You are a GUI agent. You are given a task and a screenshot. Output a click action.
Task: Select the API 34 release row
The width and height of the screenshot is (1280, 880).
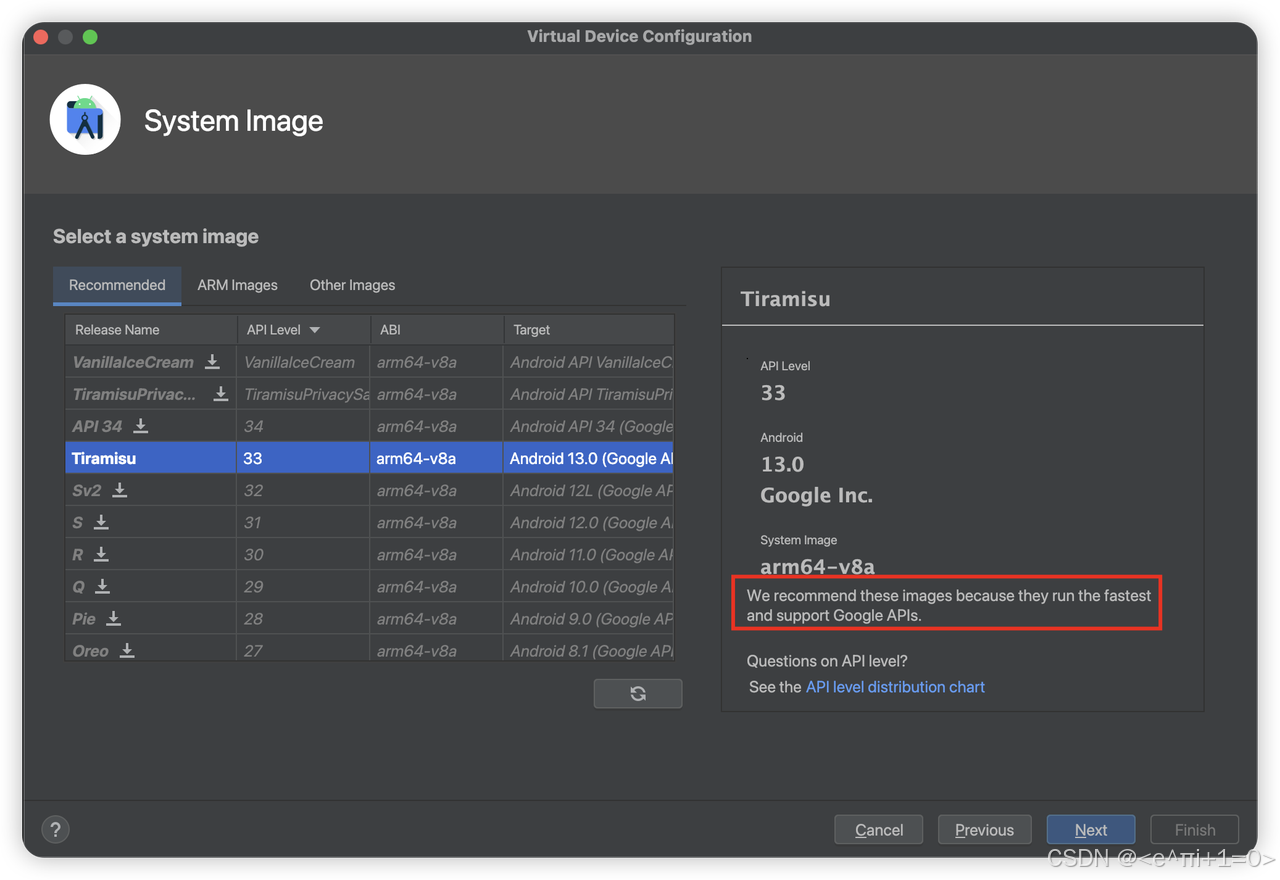[370, 426]
